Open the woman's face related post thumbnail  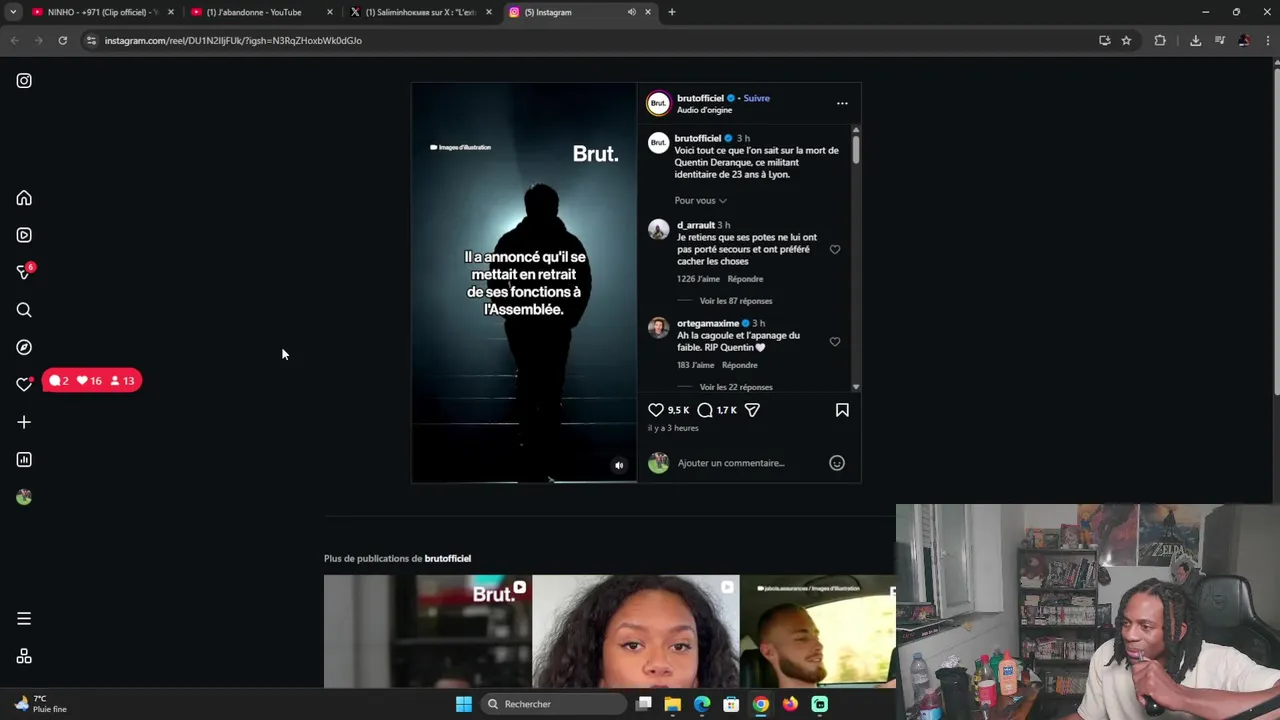[635, 631]
